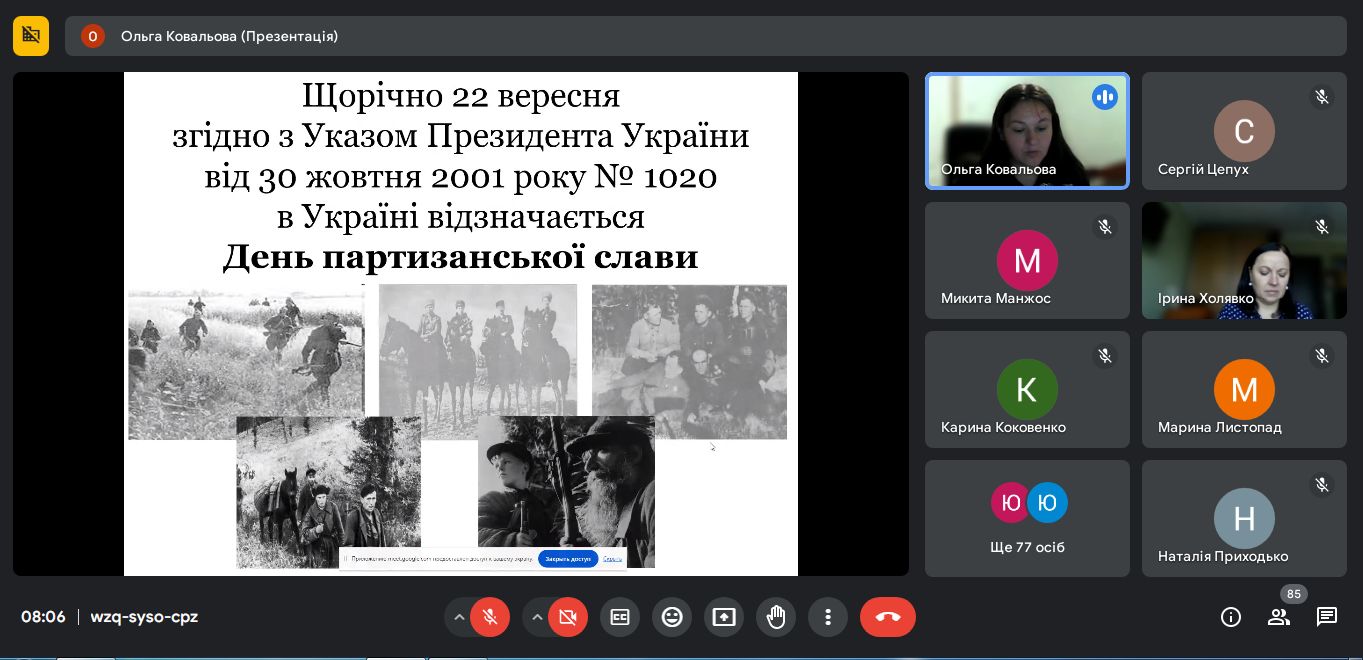This screenshot has width=1363, height=660.
Task: Open the chat panel
Action: click(x=1327, y=617)
